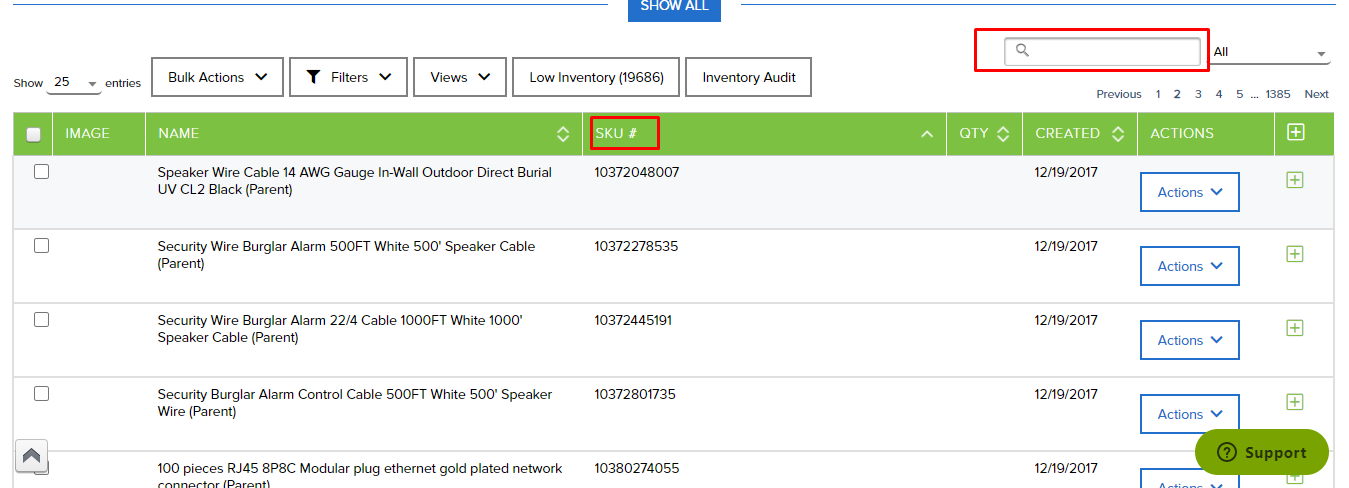Screen dimensions: 1349x488
Task: Go to Next page
Action: 1317,94
